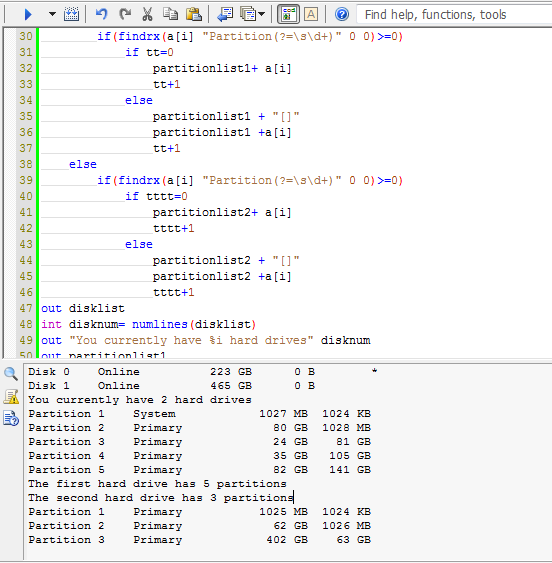Toggle the text "A" annotation button
Image resolution: width=552 pixels, height=563 pixels.
coord(311,14)
